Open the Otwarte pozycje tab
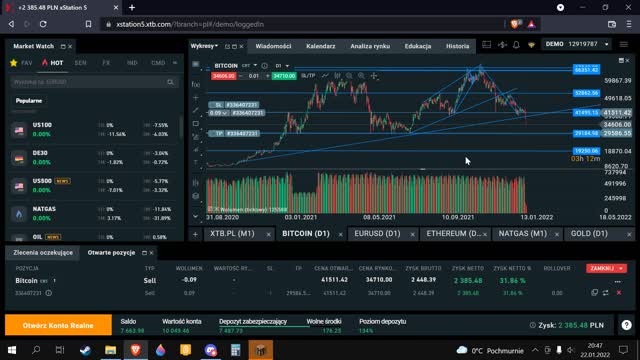The height and width of the screenshot is (360, 640). pyautogui.click(x=111, y=253)
